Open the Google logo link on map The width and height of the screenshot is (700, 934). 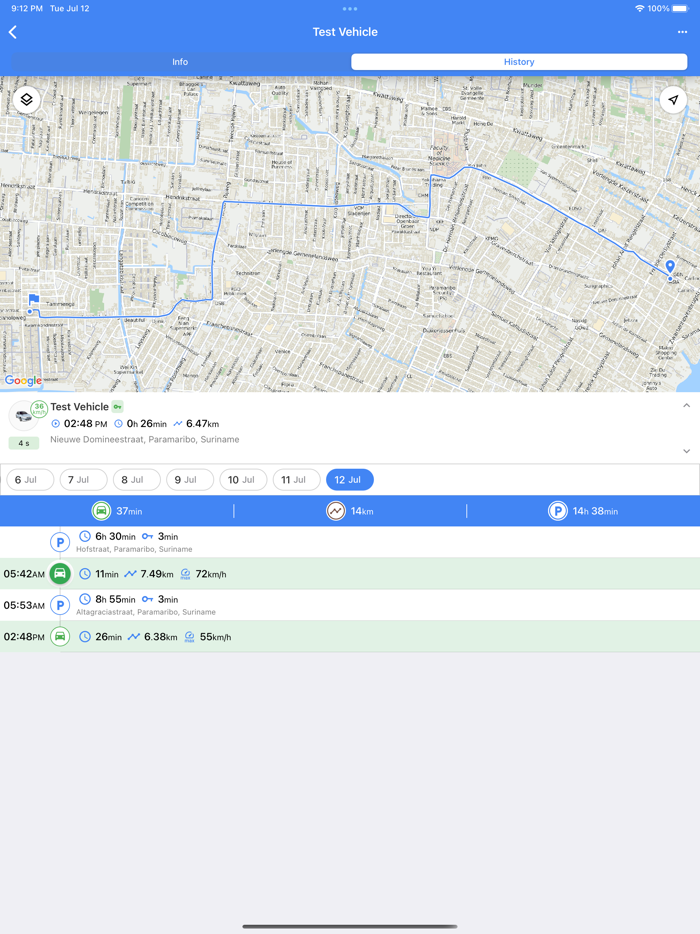point(23,381)
